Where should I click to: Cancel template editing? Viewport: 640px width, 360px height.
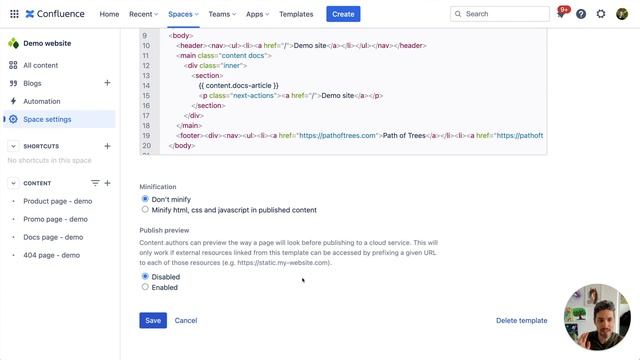click(186, 320)
